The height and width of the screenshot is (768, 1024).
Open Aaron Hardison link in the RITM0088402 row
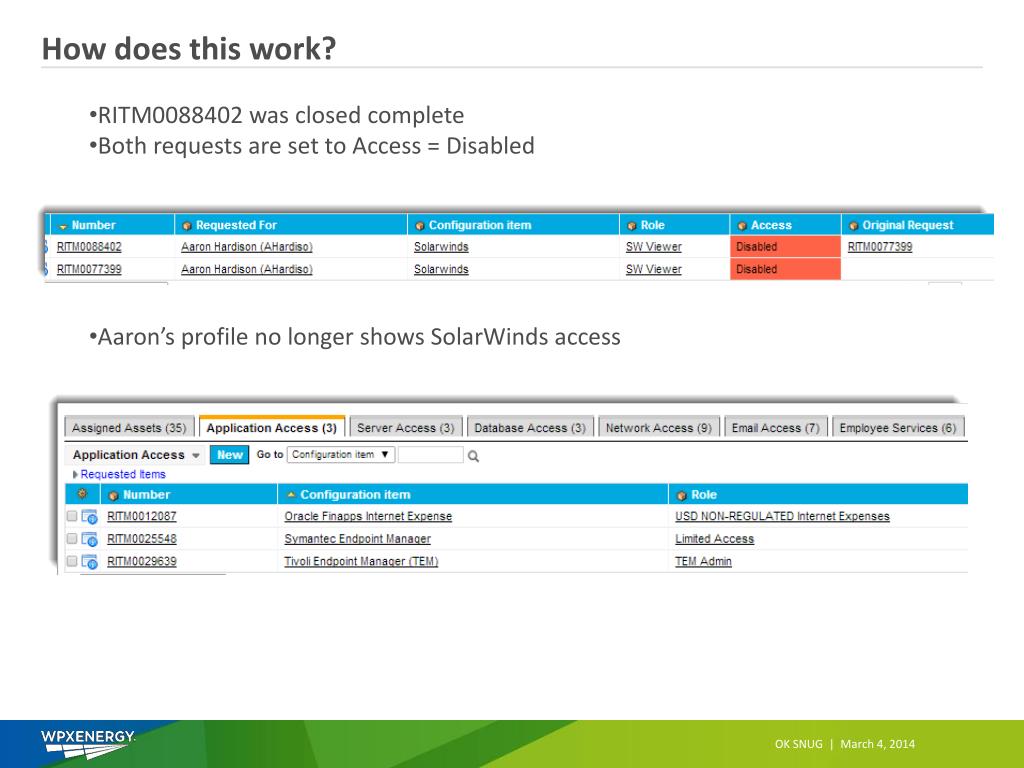247,247
